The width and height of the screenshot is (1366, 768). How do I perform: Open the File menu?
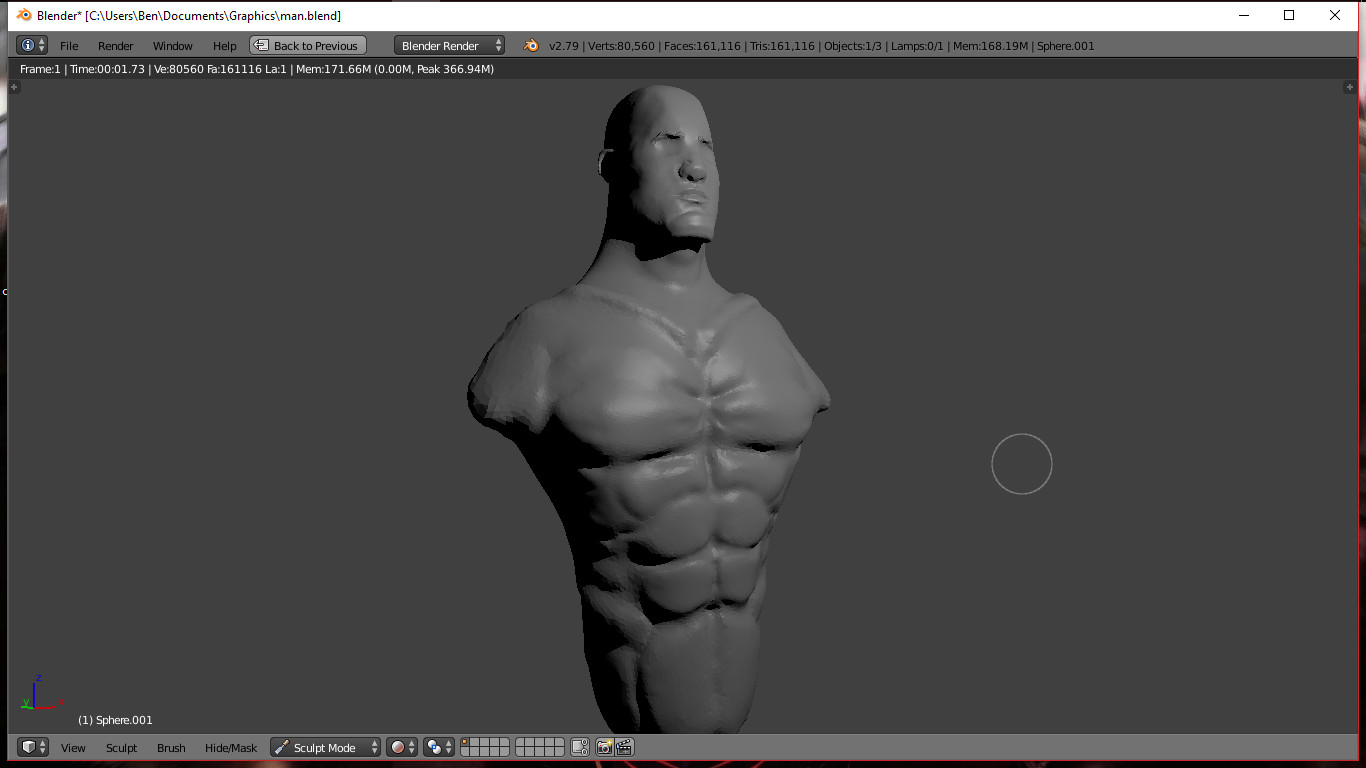click(69, 46)
